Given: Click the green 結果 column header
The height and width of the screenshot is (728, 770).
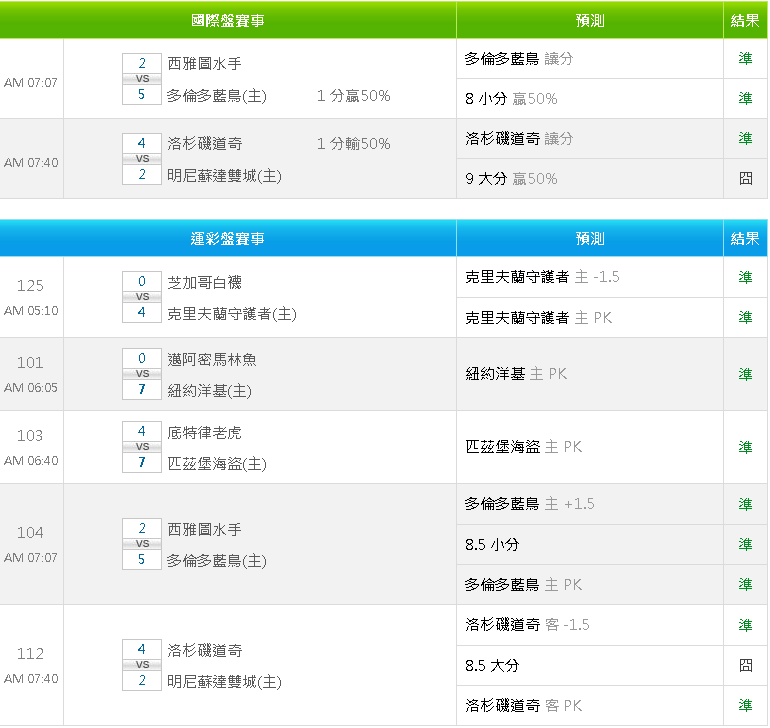Looking at the screenshot, I should 745,20.
